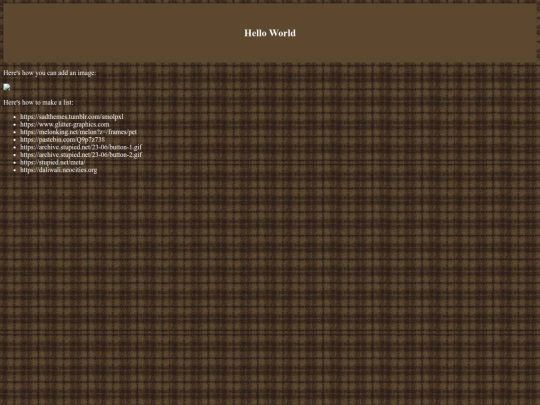
Task: Select the stupied.net/meta/ list item
Action: 53,162
